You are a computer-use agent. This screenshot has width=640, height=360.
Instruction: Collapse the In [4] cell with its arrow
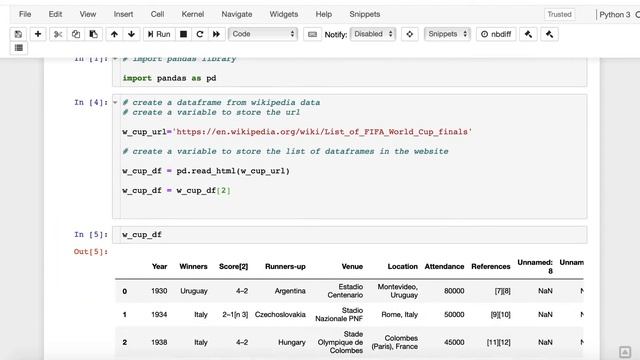(115, 102)
